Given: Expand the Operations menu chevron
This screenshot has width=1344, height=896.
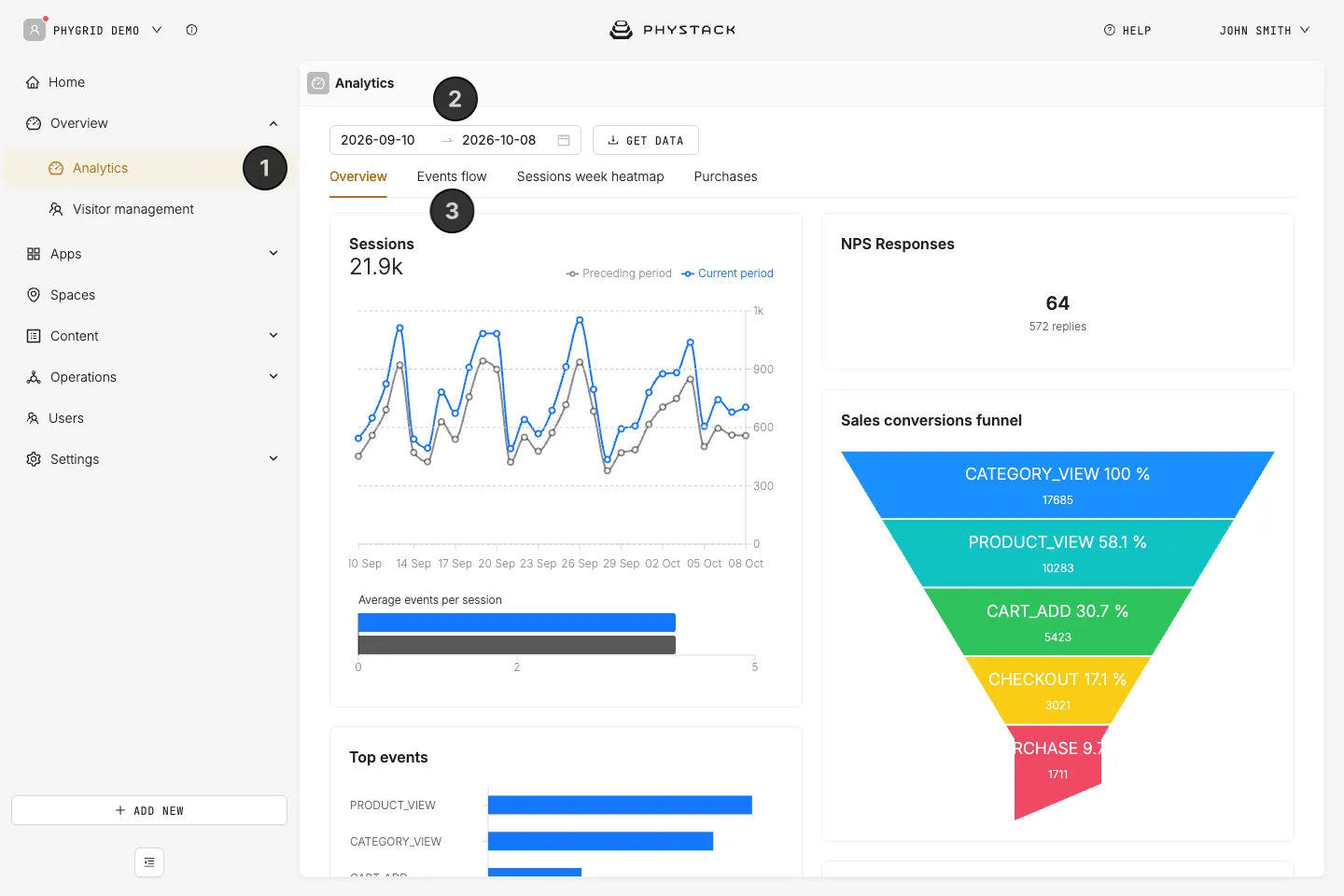Looking at the screenshot, I should coord(273,376).
